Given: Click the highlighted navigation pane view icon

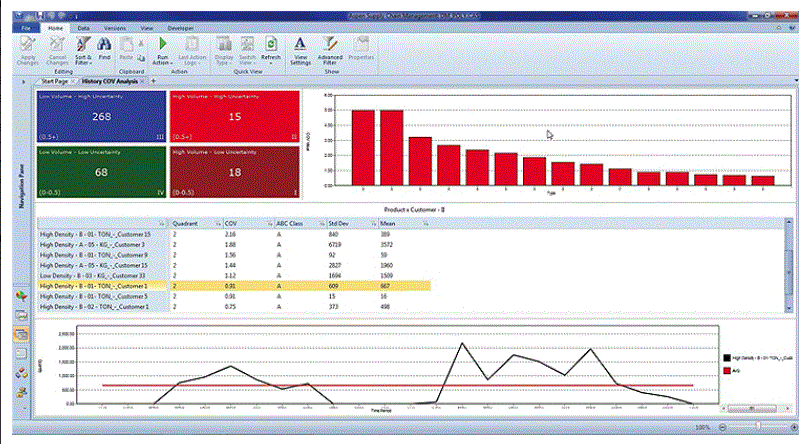Looking at the screenshot, I should click(x=22, y=334).
